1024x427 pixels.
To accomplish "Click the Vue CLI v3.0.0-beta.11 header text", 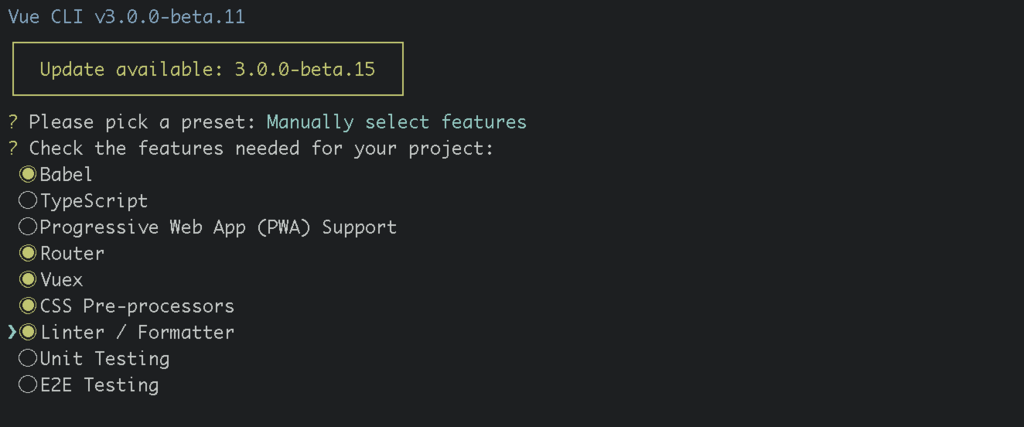I will click(127, 16).
